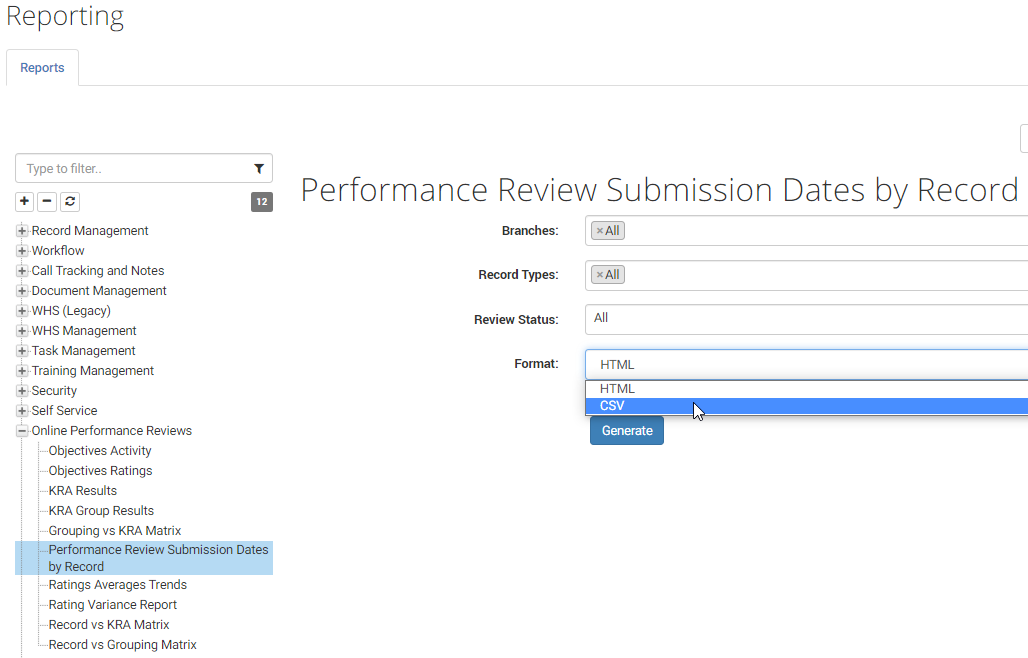Click inside the Branches selection field
The image size is (1028, 658).
pos(806,231)
